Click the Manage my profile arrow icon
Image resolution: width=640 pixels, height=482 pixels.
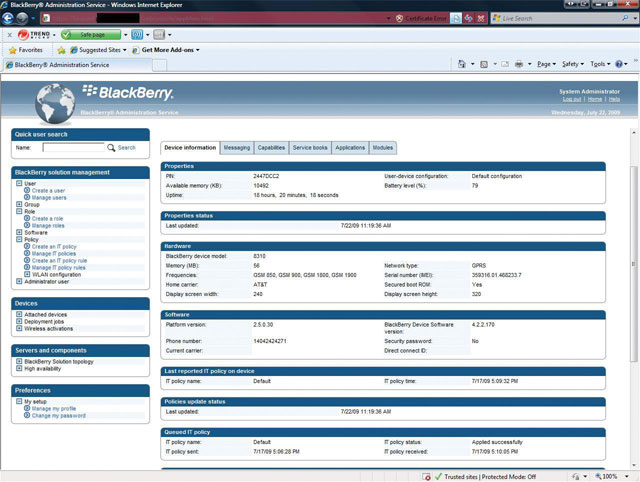[27, 408]
